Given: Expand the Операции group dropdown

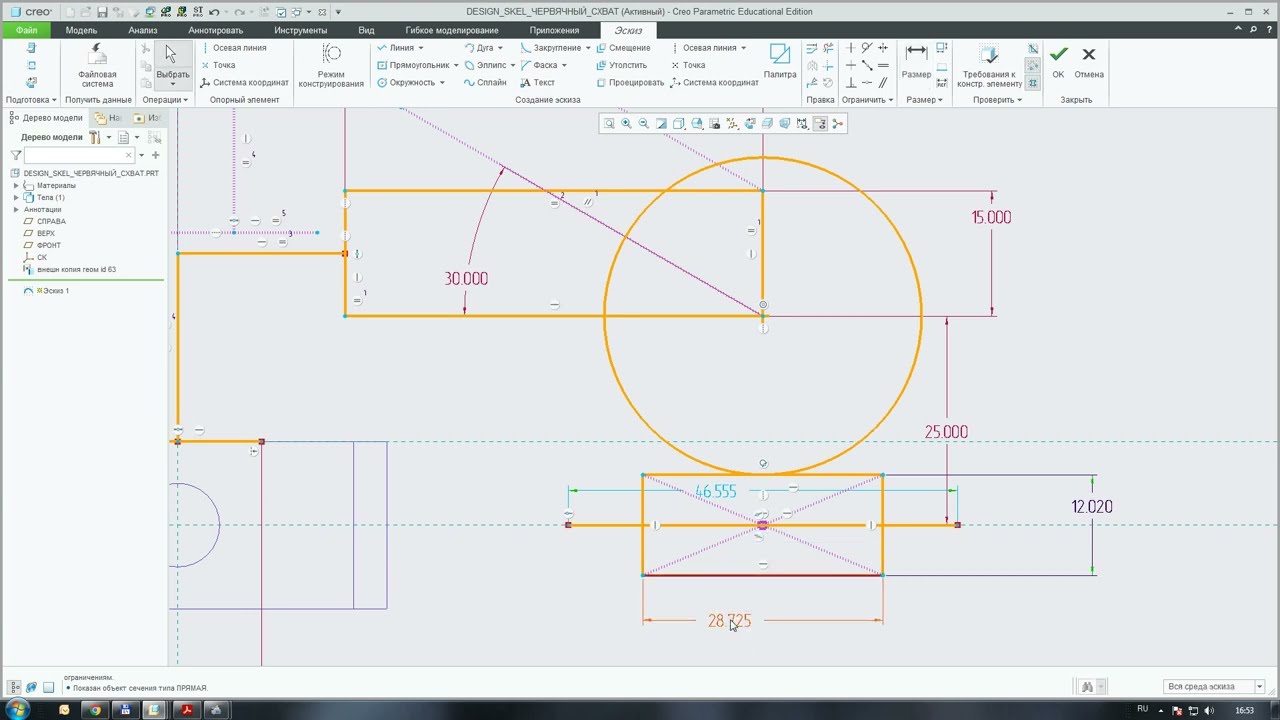Looking at the screenshot, I should (x=165, y=100).
